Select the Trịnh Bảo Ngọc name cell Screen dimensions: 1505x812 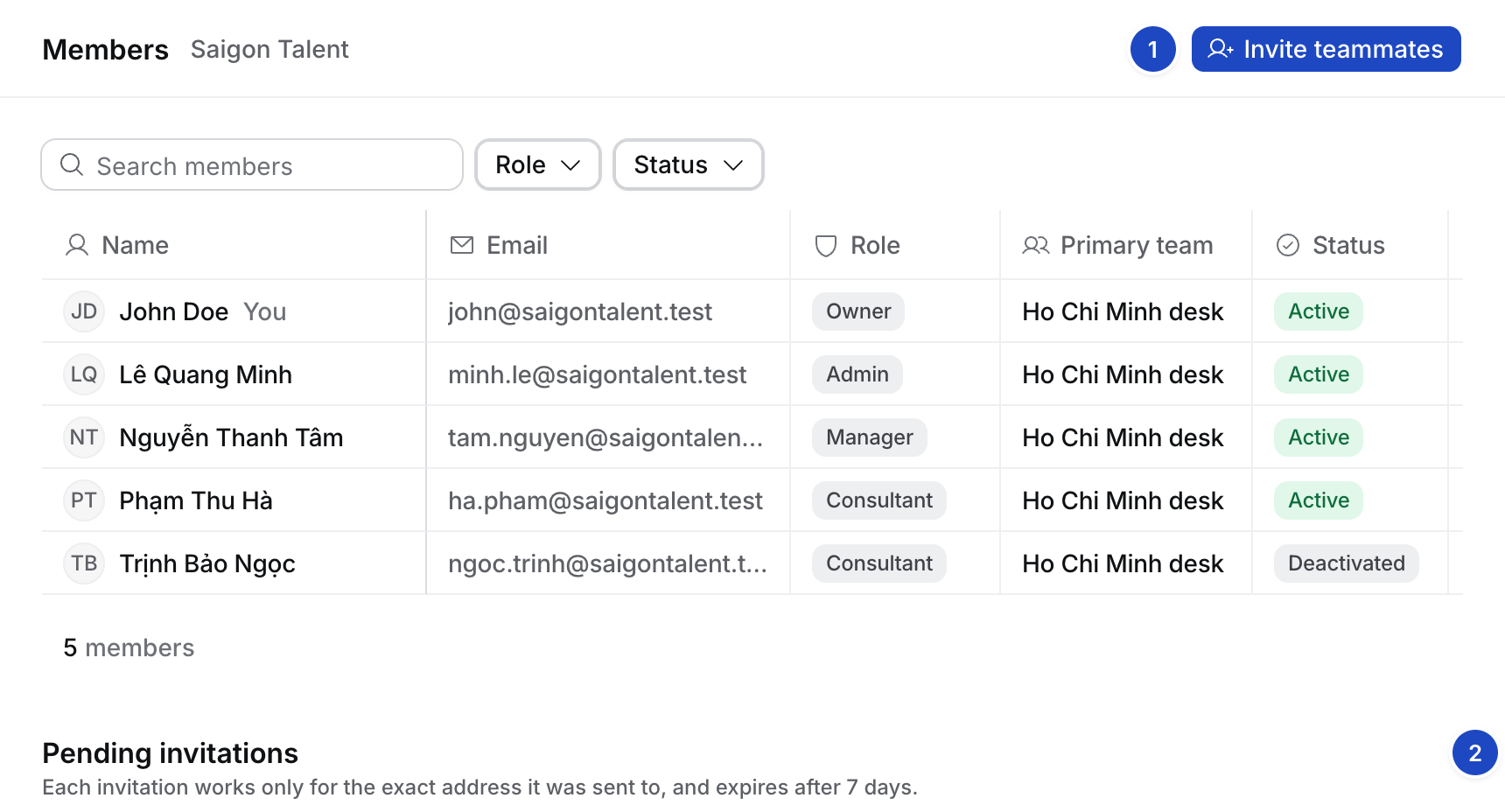point(234,563)
